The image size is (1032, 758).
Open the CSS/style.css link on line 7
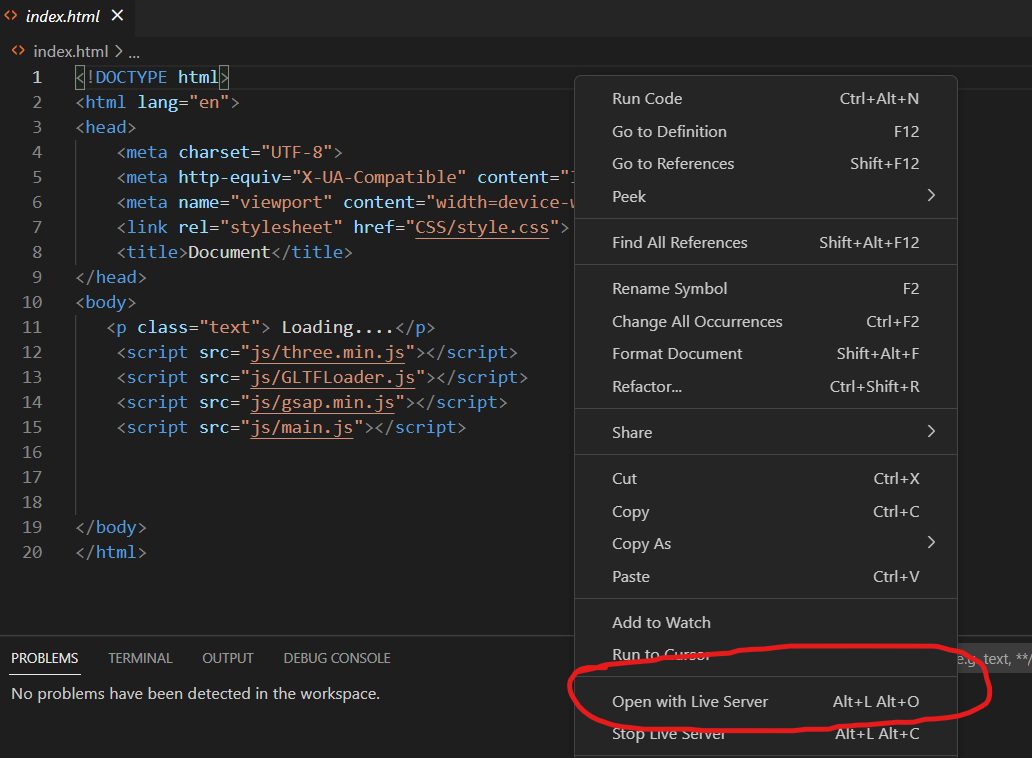[482, 227]
